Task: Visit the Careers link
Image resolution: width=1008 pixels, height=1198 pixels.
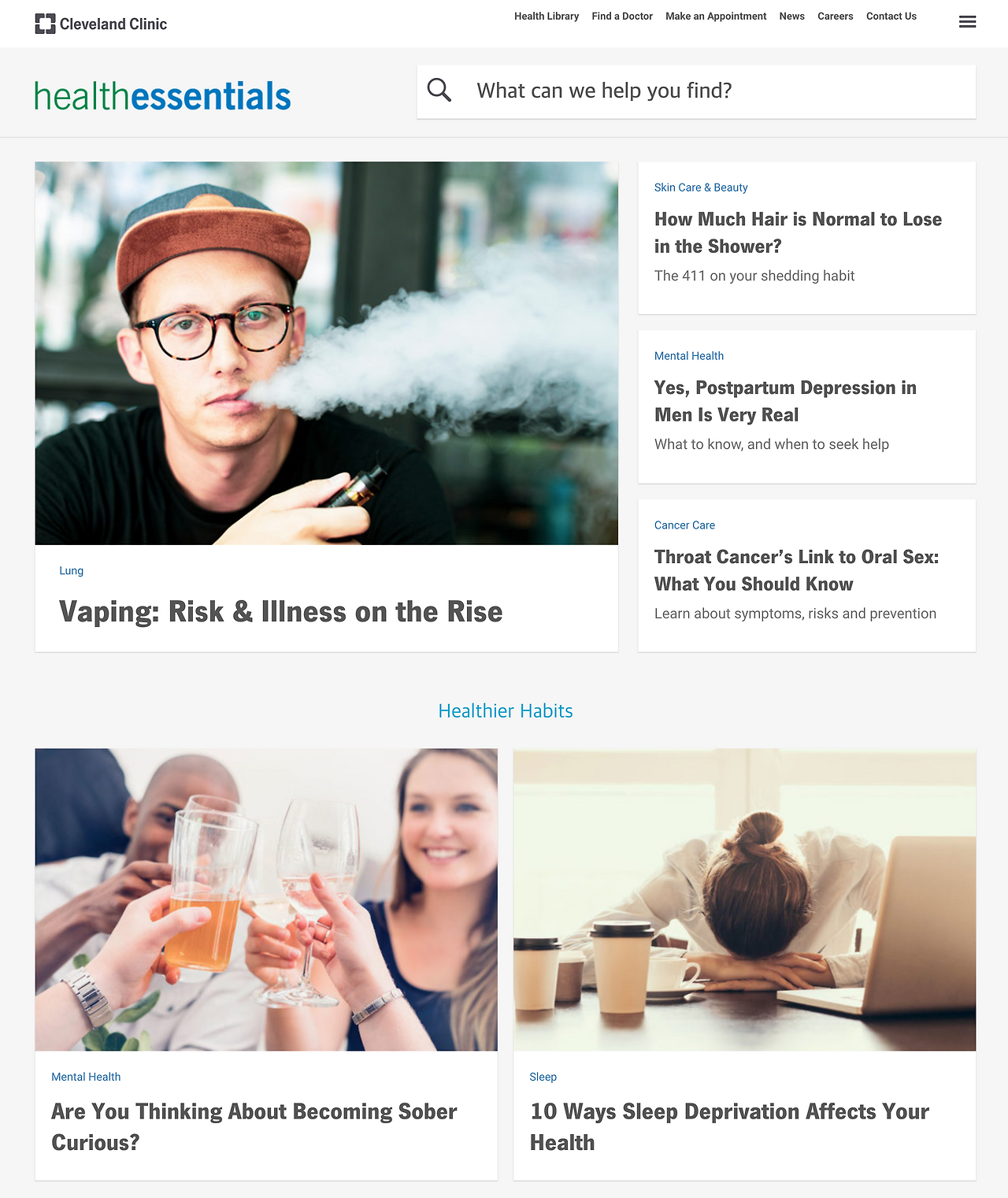Action: 836,17
